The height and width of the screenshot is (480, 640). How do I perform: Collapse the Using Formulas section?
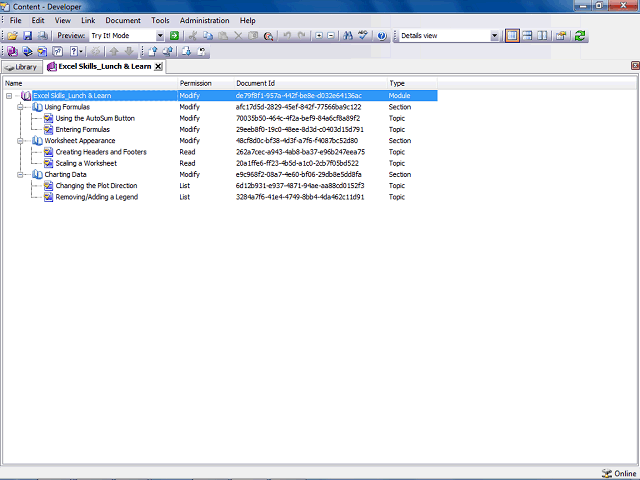(20, 107)
